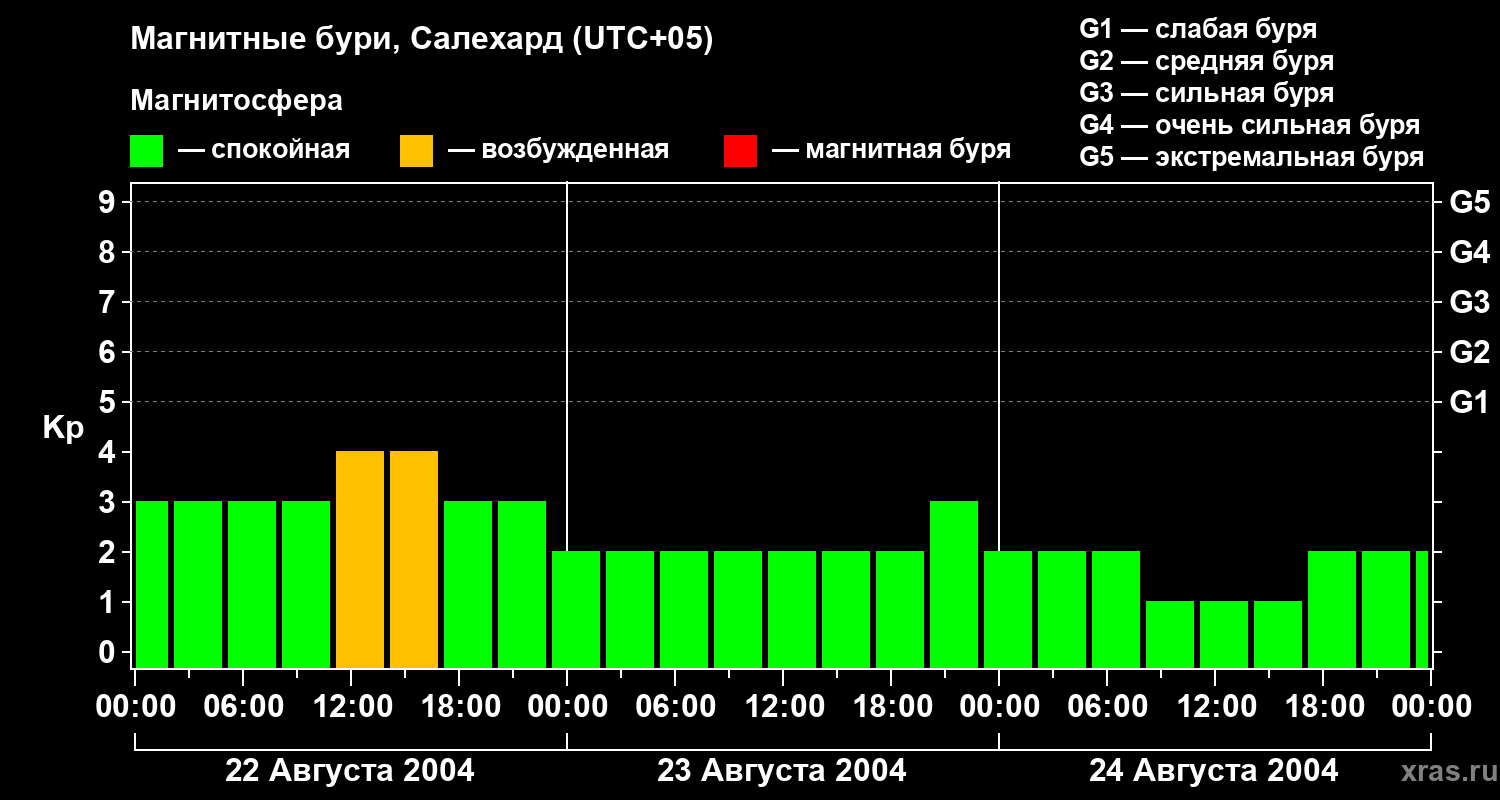
Task: Click the first orange bar at 12:00 on 22 August
Action: coord(360,559)
